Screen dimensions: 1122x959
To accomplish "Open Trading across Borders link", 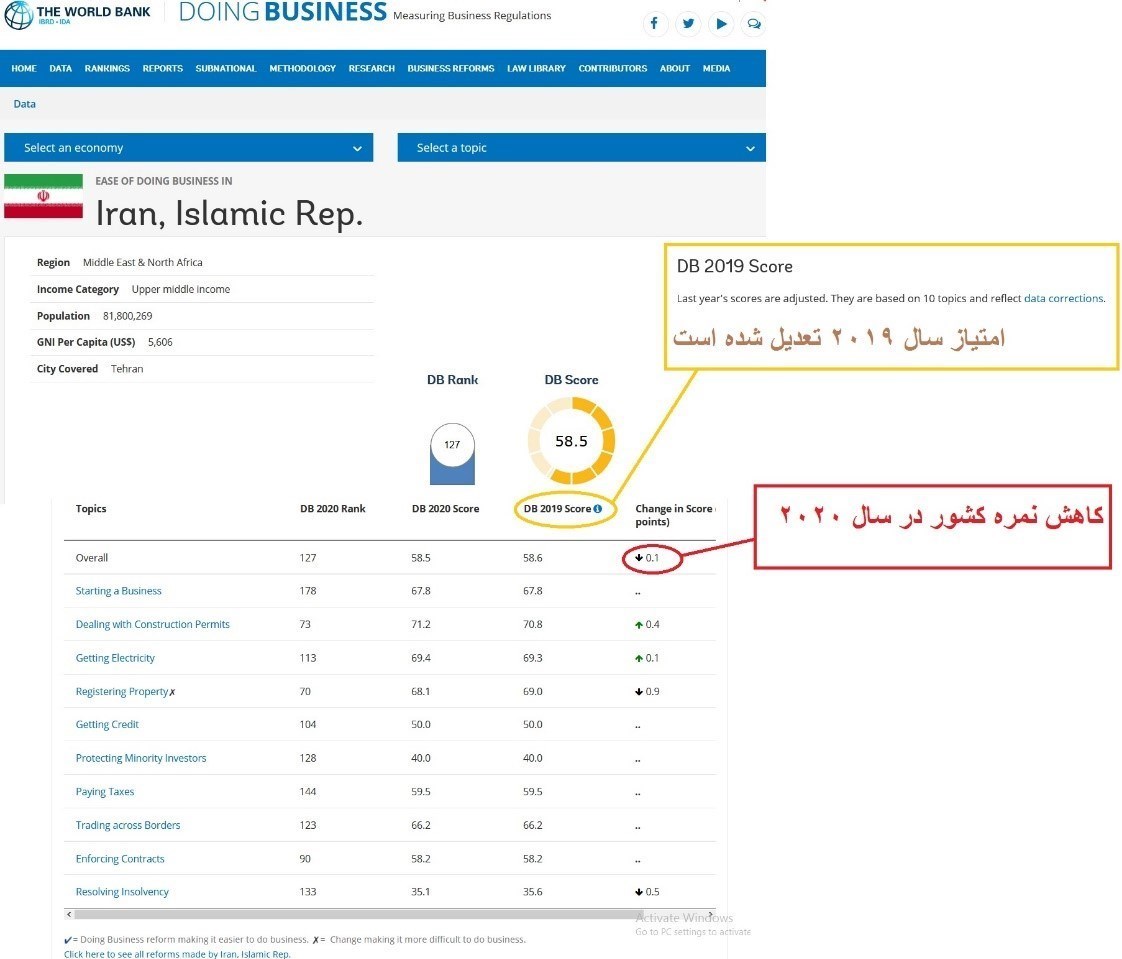I will 128,826.
